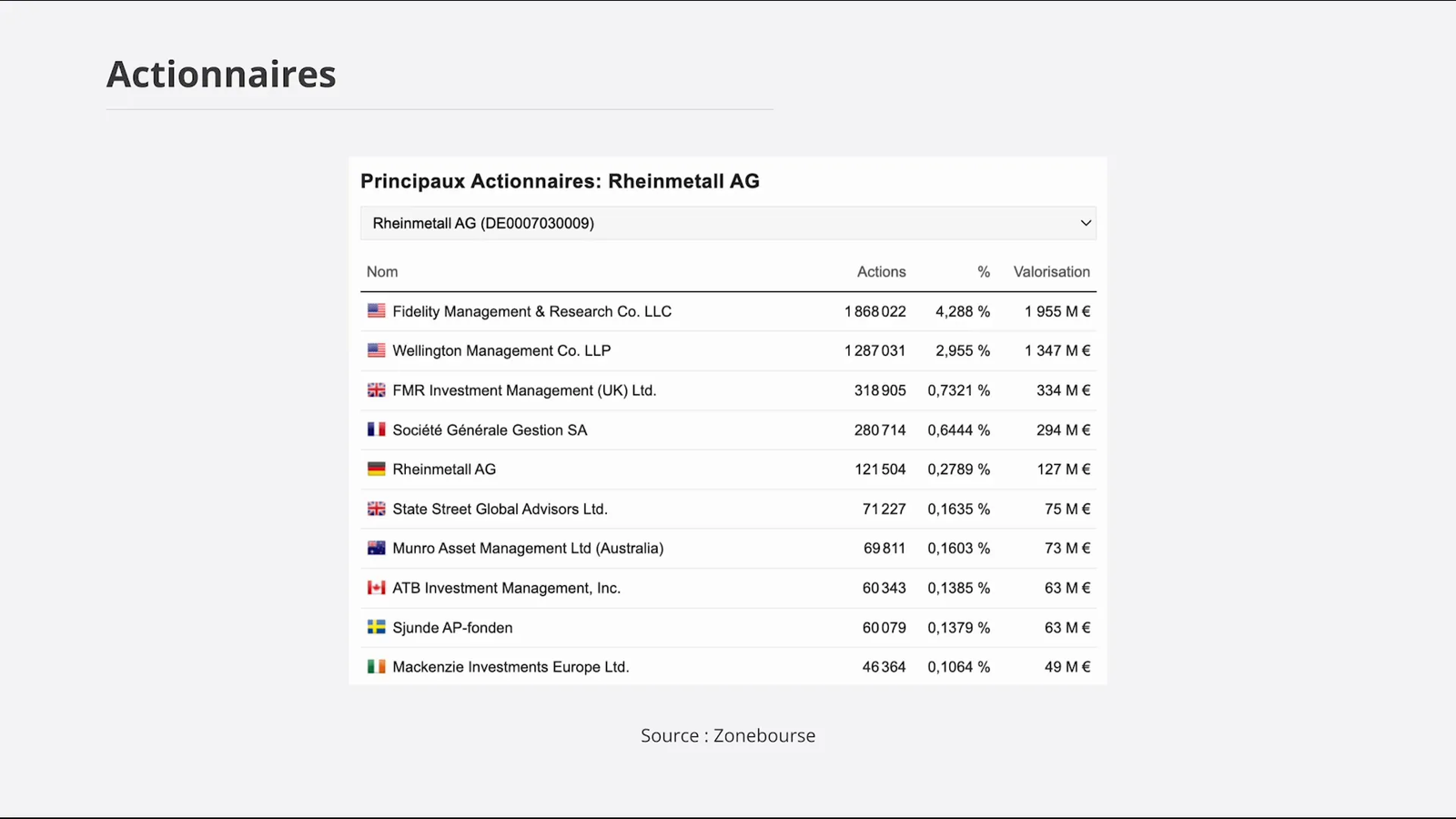
Task: Click the valuation 294 M €
Action: pyautogui.click(x=1063, y=430)
